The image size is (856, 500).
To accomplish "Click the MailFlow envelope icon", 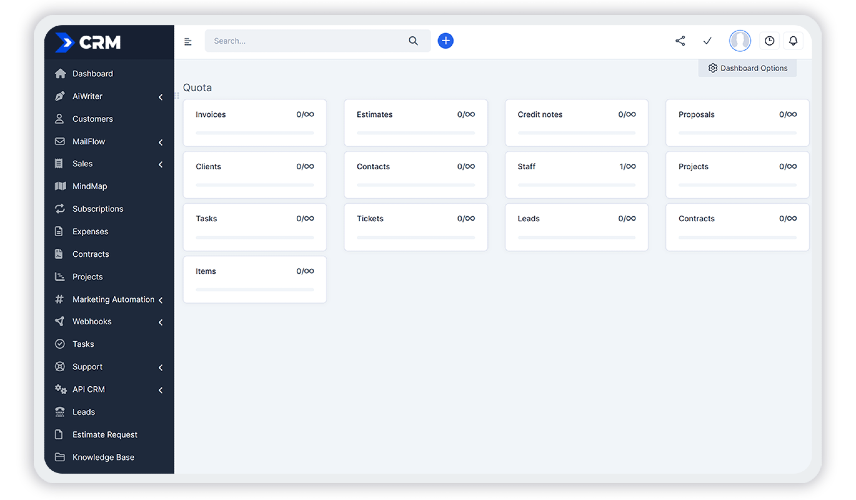I will 60,141.
